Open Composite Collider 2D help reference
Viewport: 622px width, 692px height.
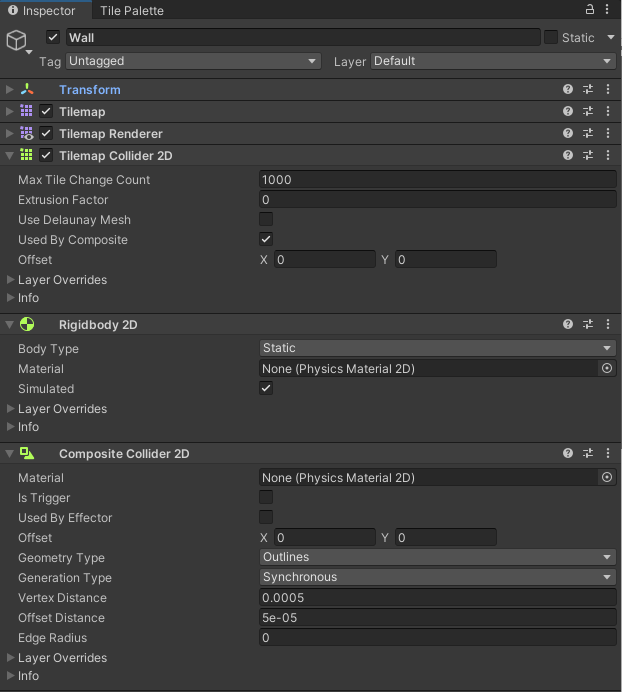coord(568,453)
